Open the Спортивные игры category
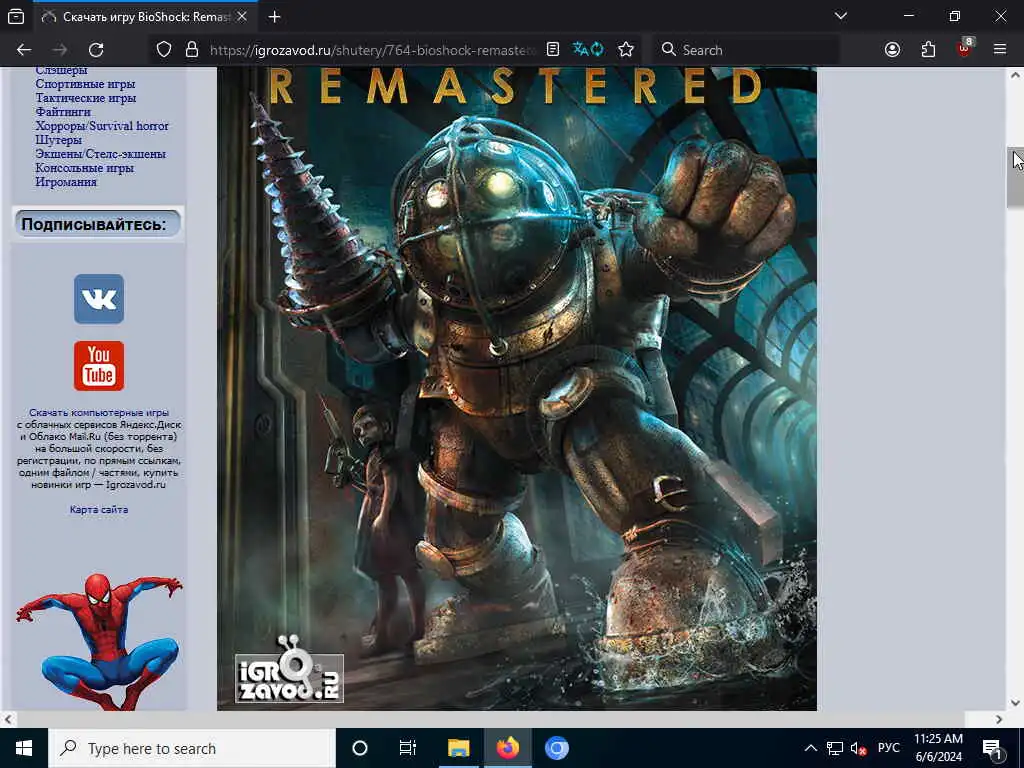The width and height of the screenshot is (1024, 768). point(86,84)
